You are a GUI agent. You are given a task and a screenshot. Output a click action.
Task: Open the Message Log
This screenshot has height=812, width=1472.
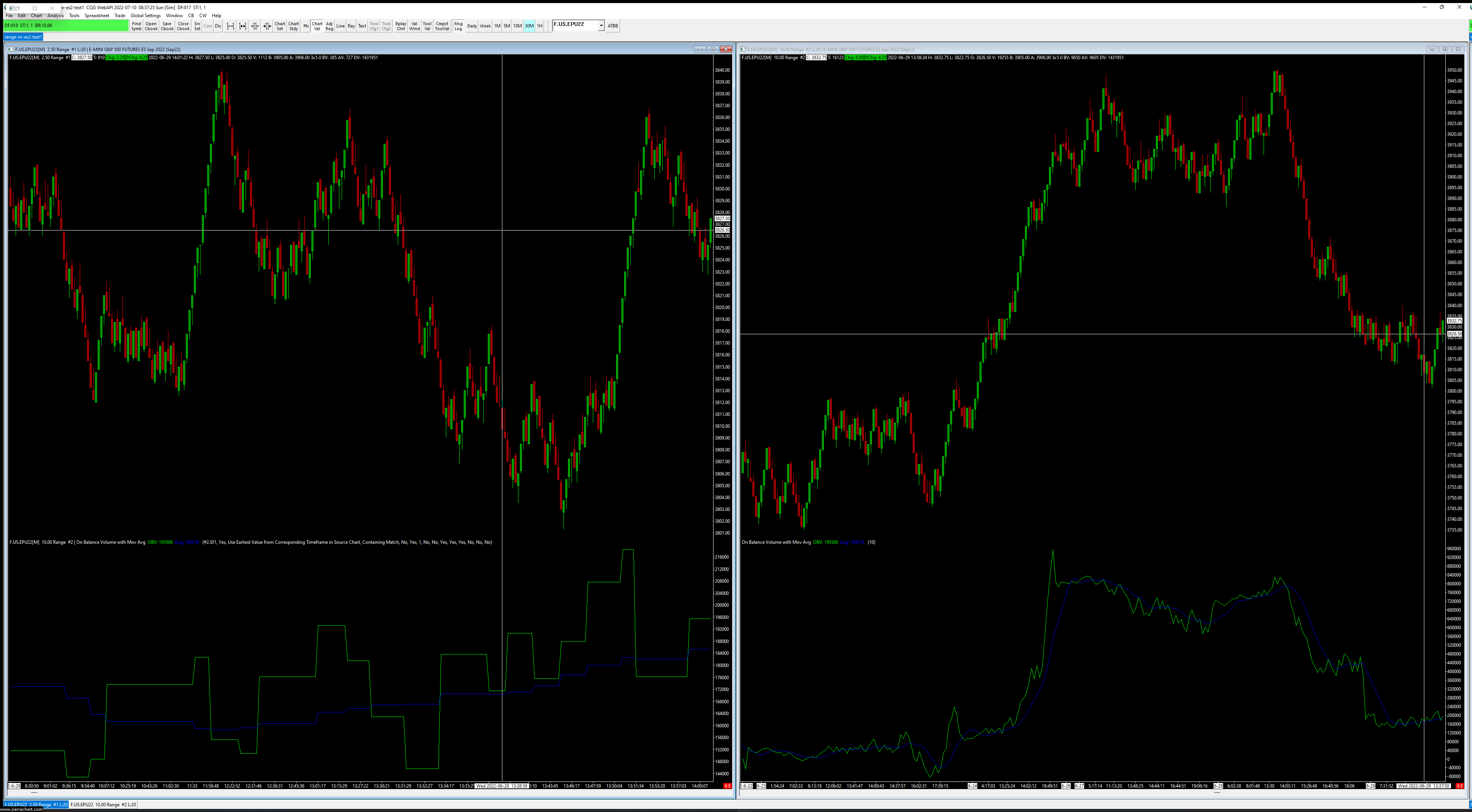tap(458, 26)
